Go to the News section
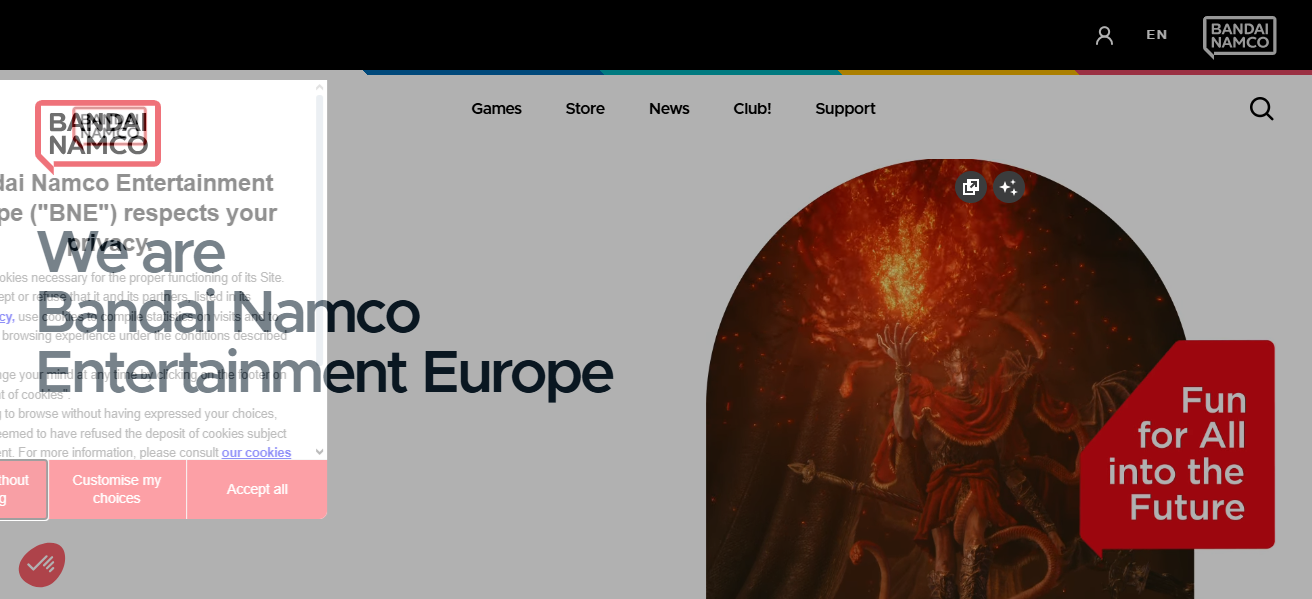Image resolution: width=1312 pixels, height=599 pixels. pyautogui.click(x=669, y=108)
